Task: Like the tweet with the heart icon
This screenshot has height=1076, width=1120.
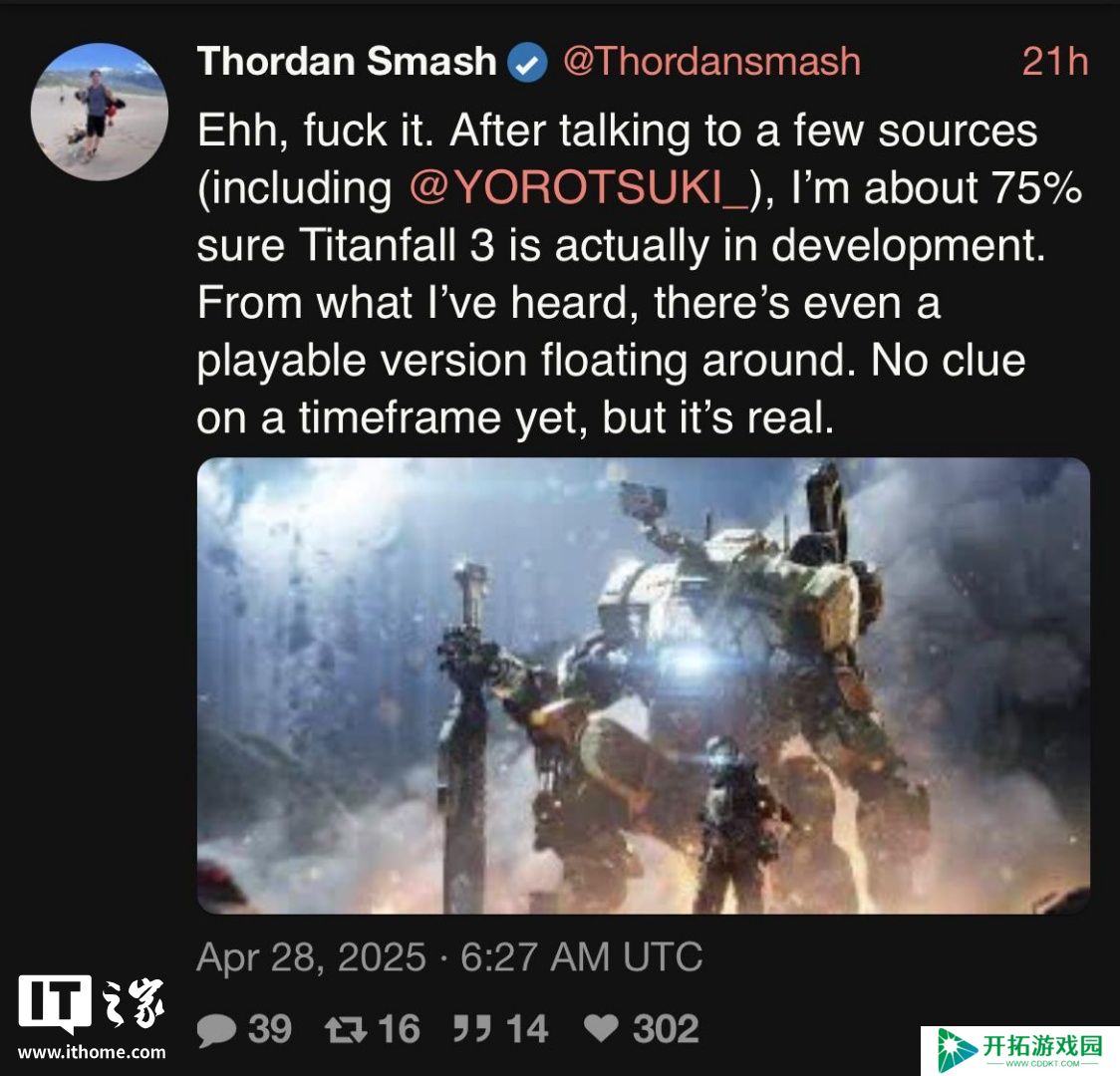Action: tap(602, 1028)
